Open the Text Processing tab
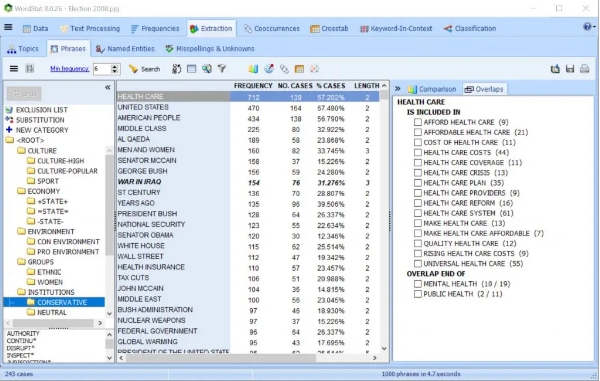 90,29
